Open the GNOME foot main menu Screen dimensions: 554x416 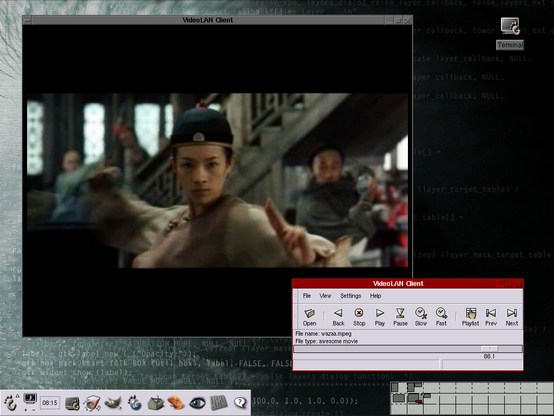coord(11,403)
